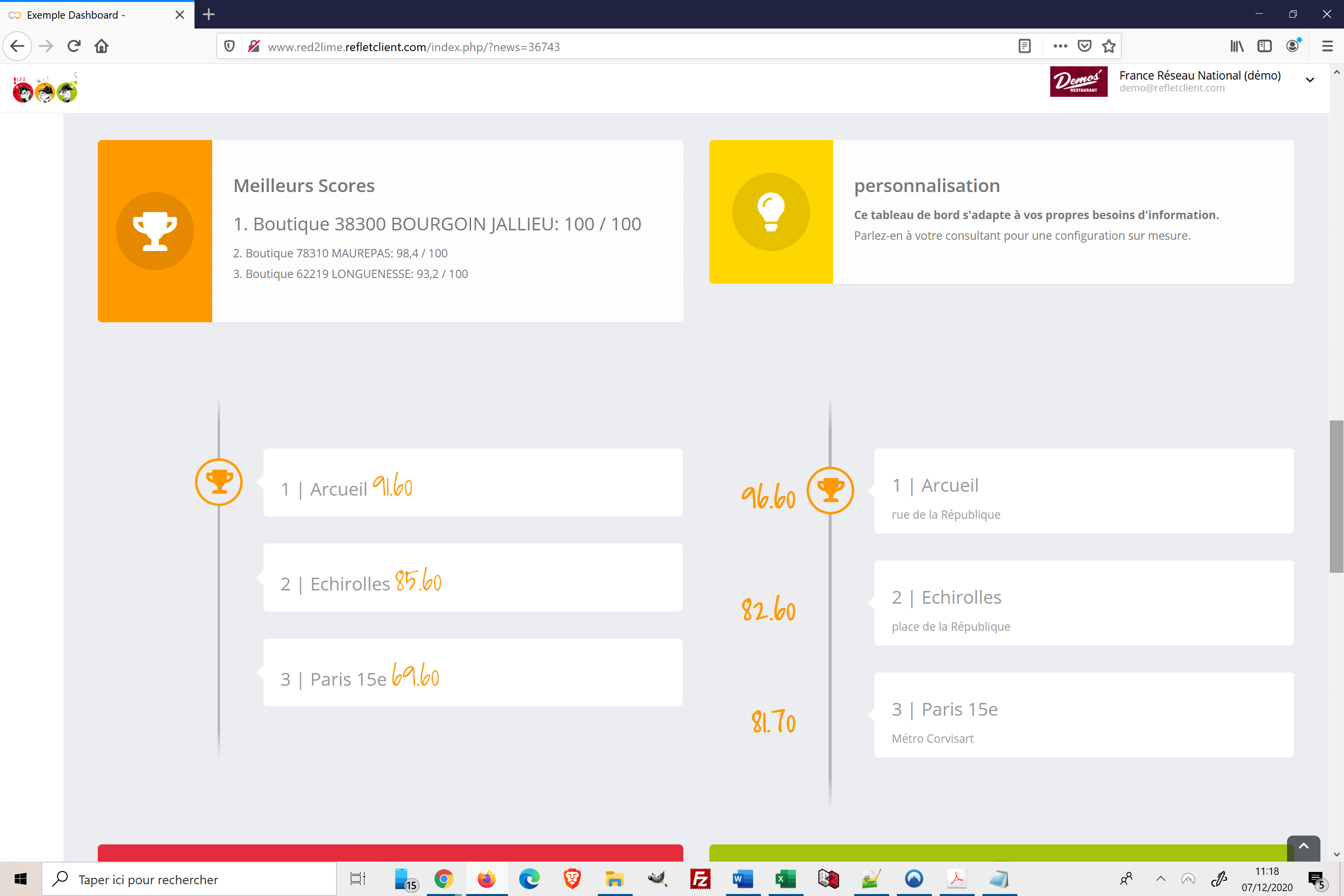Click the scroll-to-top arrow button

(1303, 847)
